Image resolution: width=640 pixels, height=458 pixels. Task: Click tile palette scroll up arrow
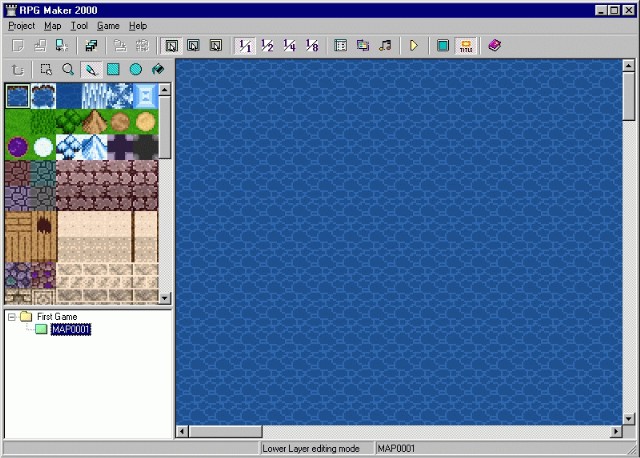coord(165,89)
